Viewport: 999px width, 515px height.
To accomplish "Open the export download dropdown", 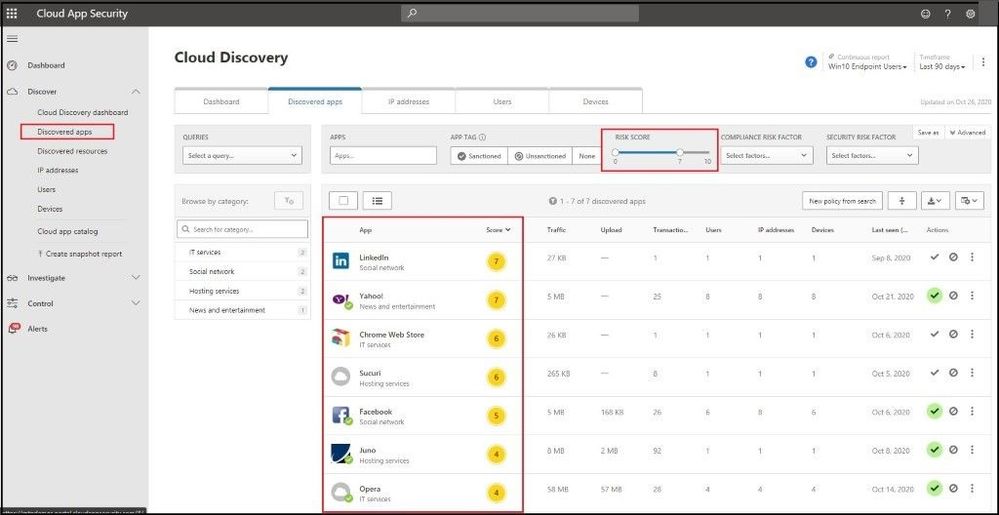I will pos(936,201).
